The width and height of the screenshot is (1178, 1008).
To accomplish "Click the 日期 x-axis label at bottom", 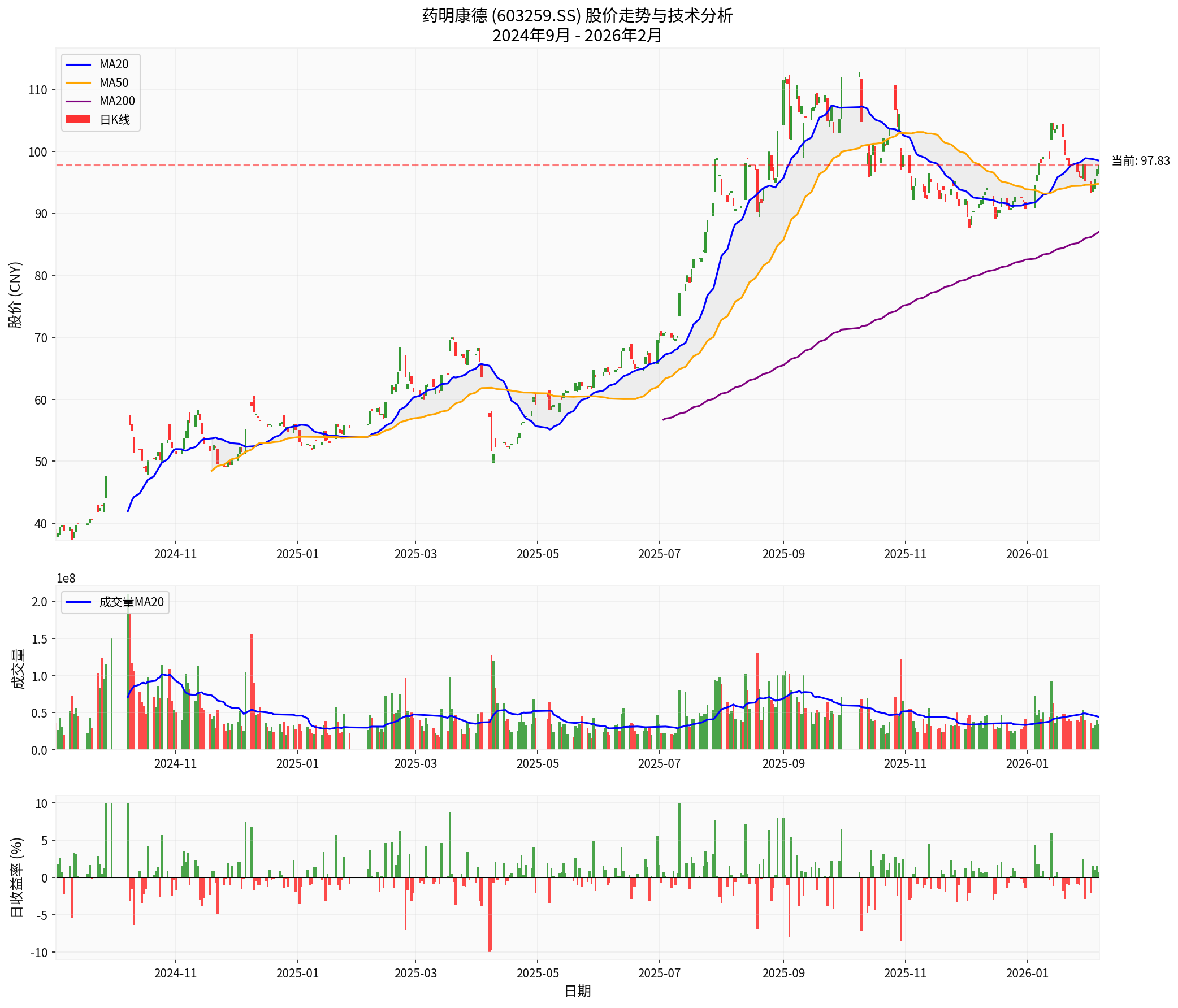I will 577,991.
